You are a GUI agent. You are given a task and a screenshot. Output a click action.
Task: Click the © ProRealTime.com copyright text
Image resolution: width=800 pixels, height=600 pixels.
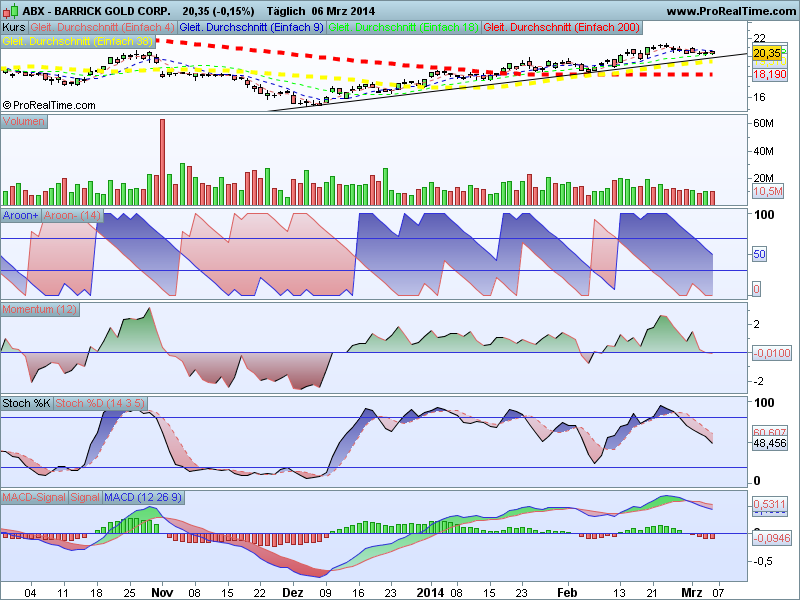(49, 106)
